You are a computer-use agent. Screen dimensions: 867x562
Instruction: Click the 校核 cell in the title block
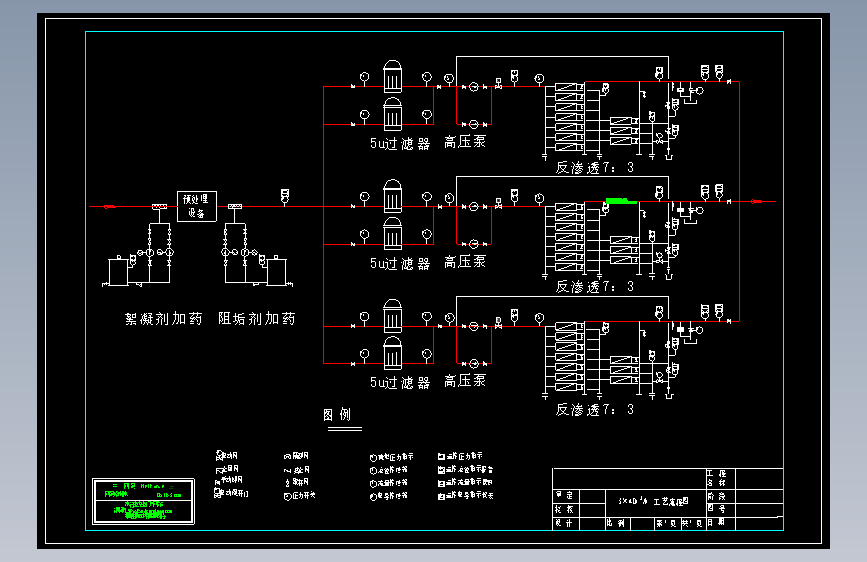(x=565, y=509)
